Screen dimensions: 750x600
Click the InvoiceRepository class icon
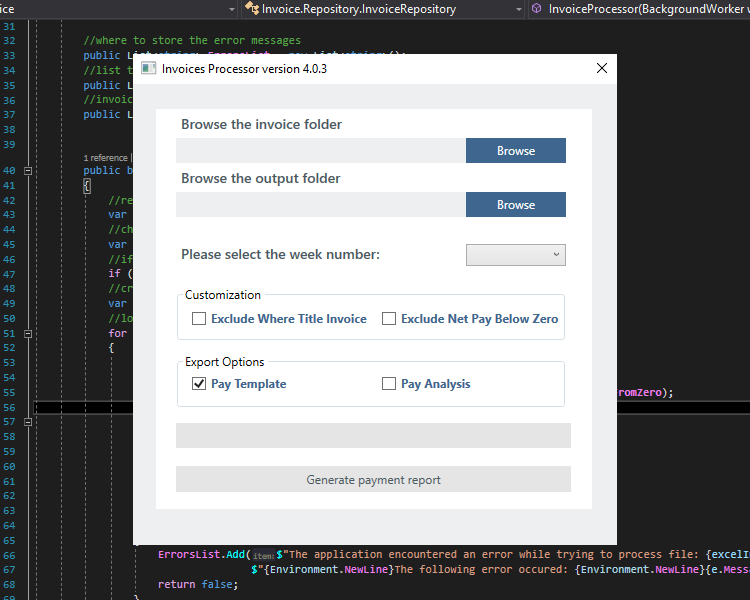(252, 8)
